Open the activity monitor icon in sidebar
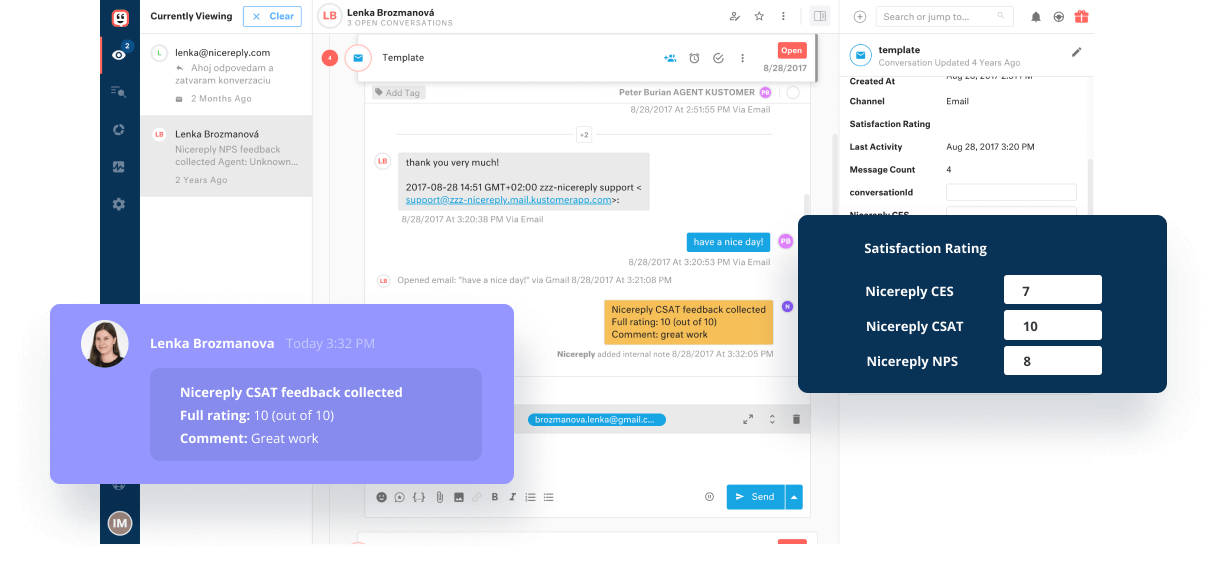 119,167
